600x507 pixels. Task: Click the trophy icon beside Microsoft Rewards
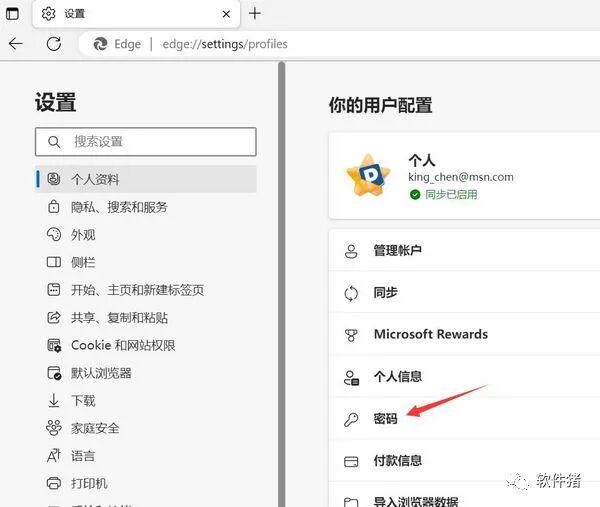[351, 335]
